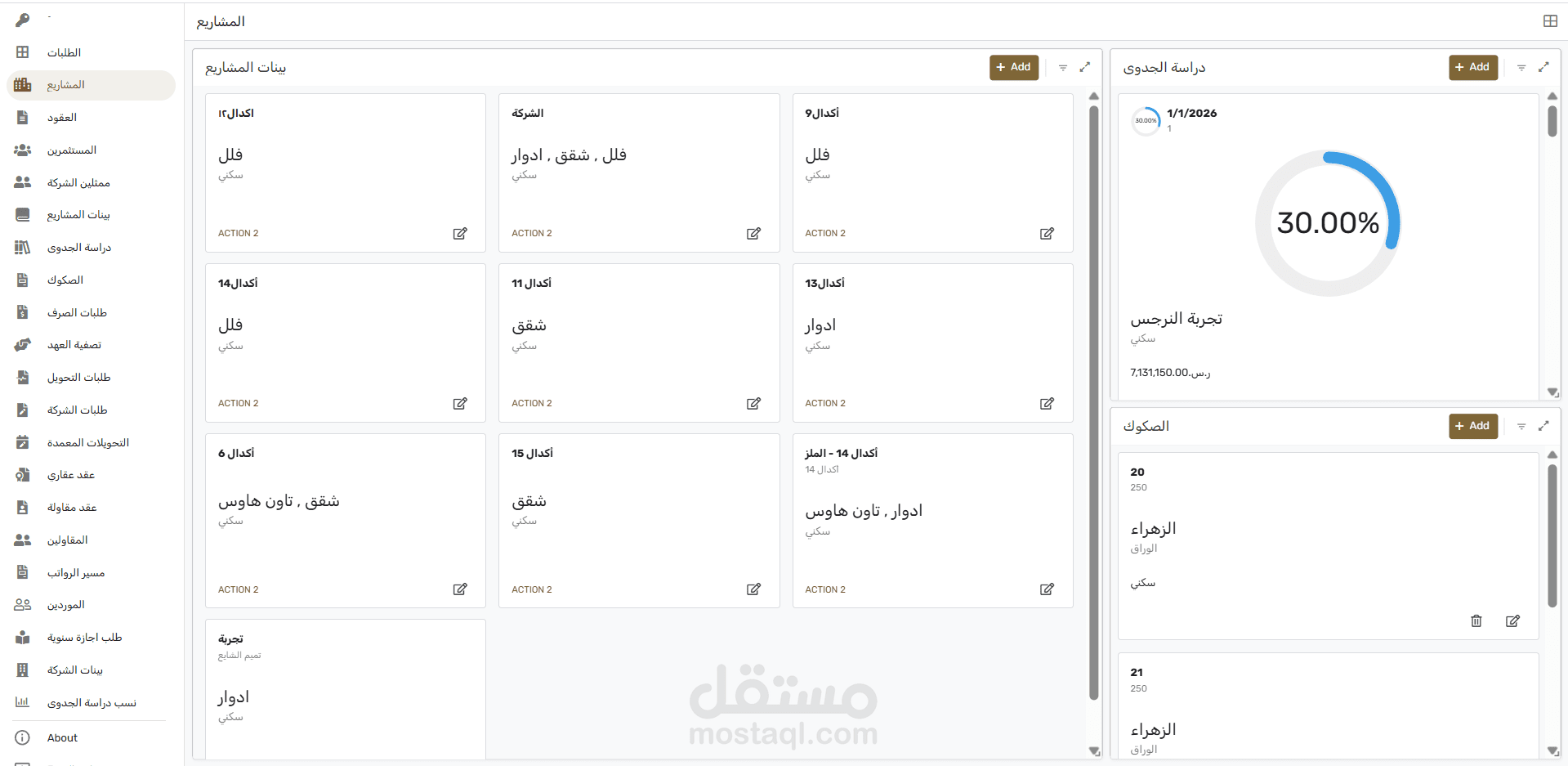Open the layout grid icon in header

pos(1550,21)
